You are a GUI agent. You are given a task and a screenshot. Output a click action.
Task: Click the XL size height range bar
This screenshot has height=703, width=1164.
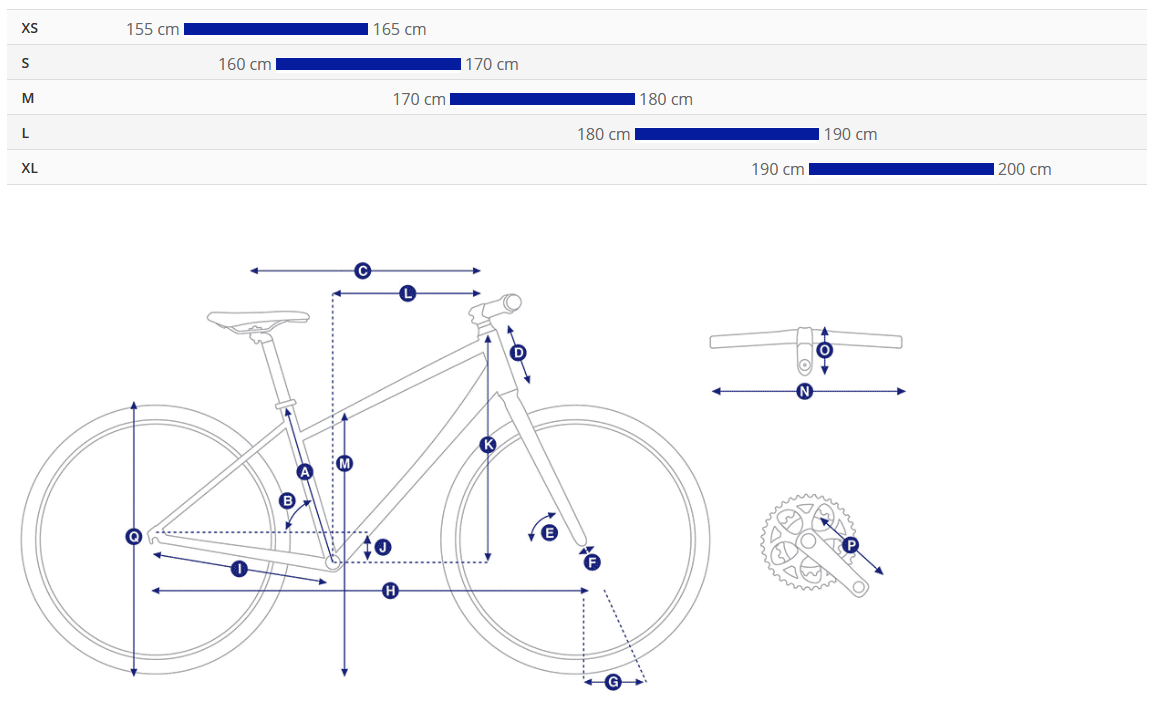click(x=901, y=169)
